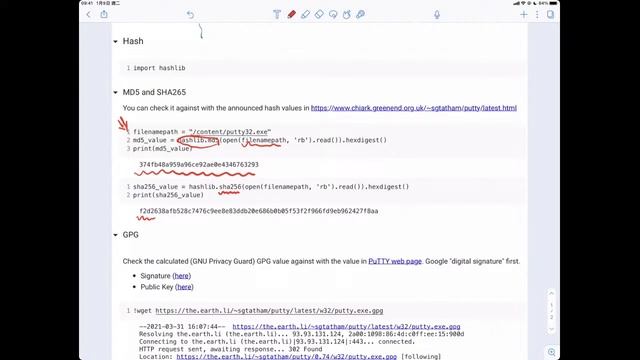Tap the 'MD5 and SHA265' heading text

click(154, 92)
